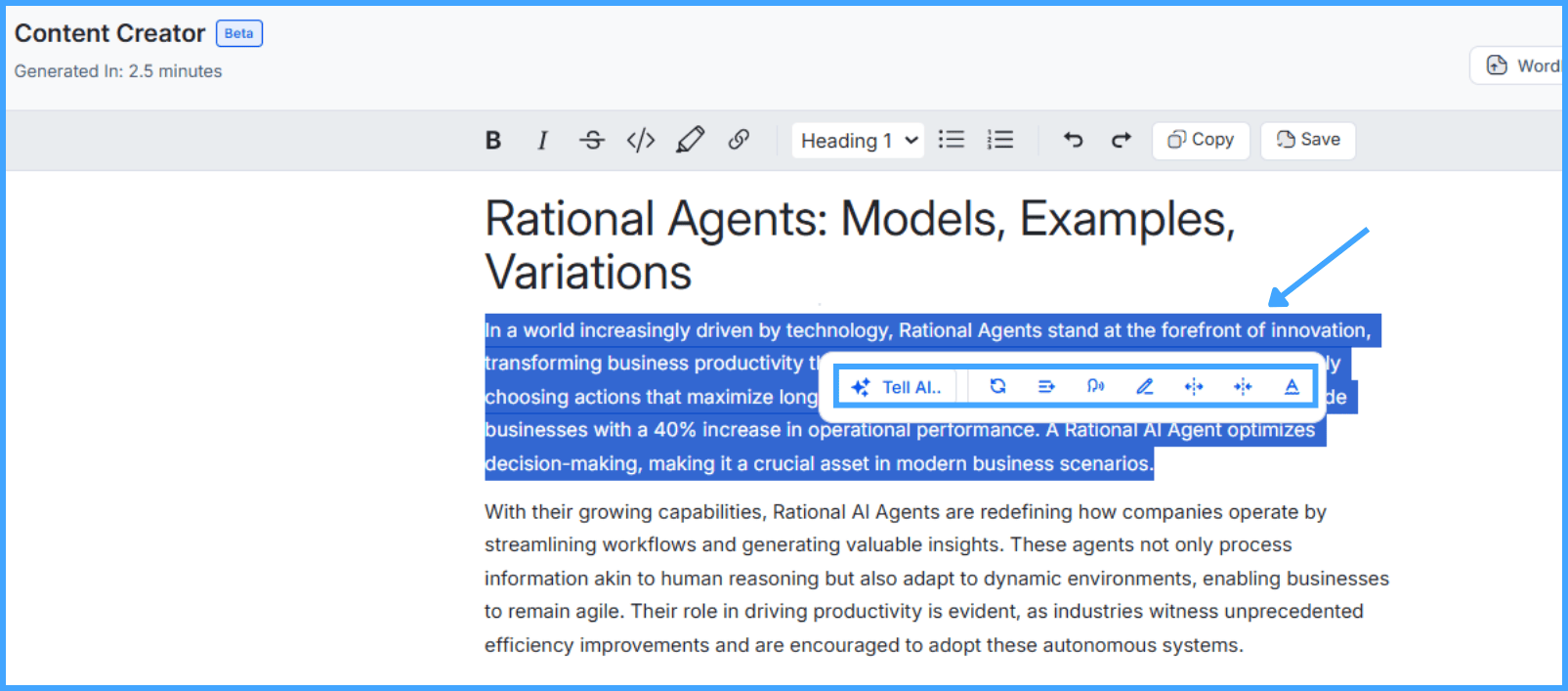Viewport: 1568px width, 691px height.
Task: Toggle bulleted list
Action: pos(951,140)
